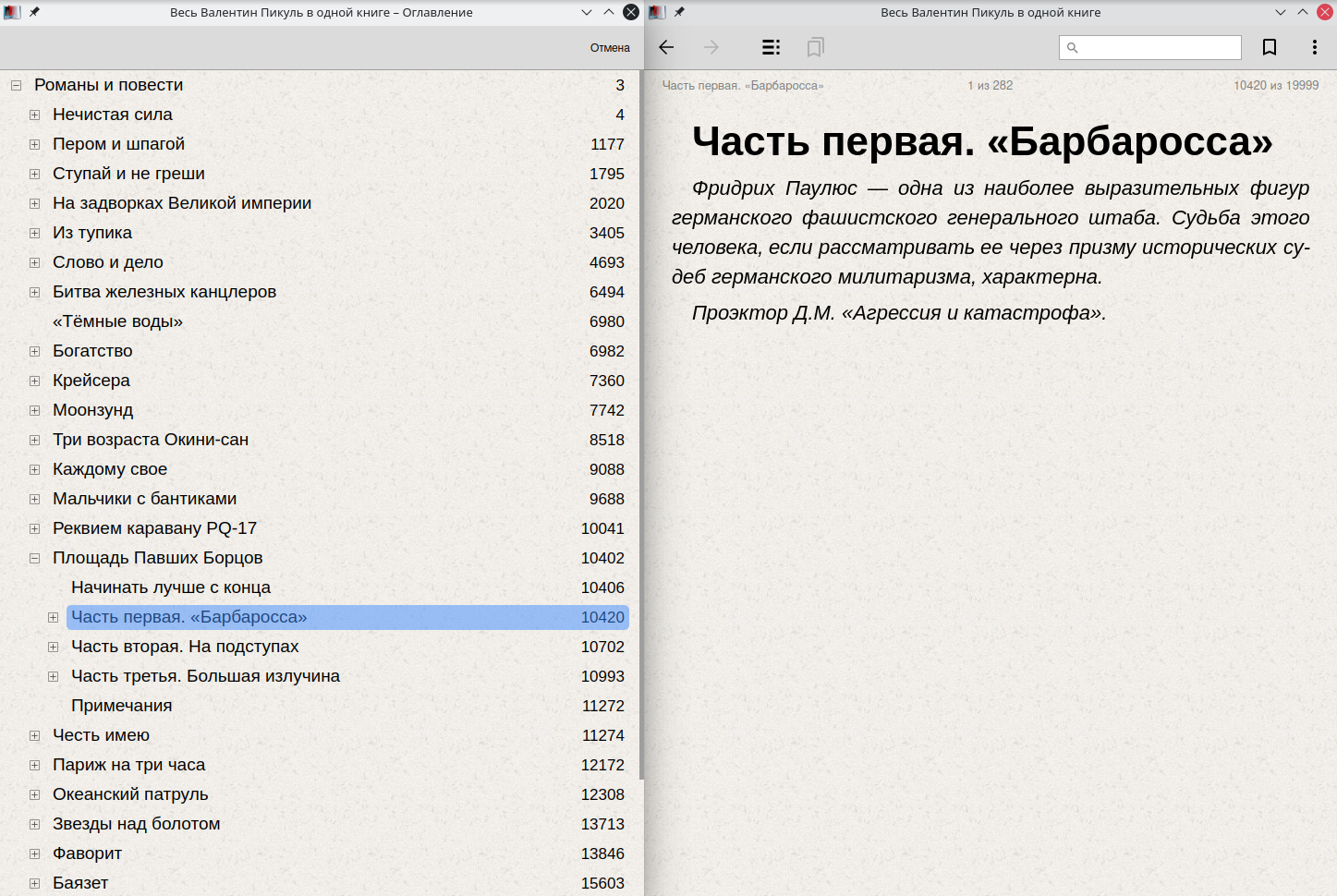Go to Начинать лучше с конца
Image resolution: width=1337 pixels, height=896 pixels.
(171, 587)
